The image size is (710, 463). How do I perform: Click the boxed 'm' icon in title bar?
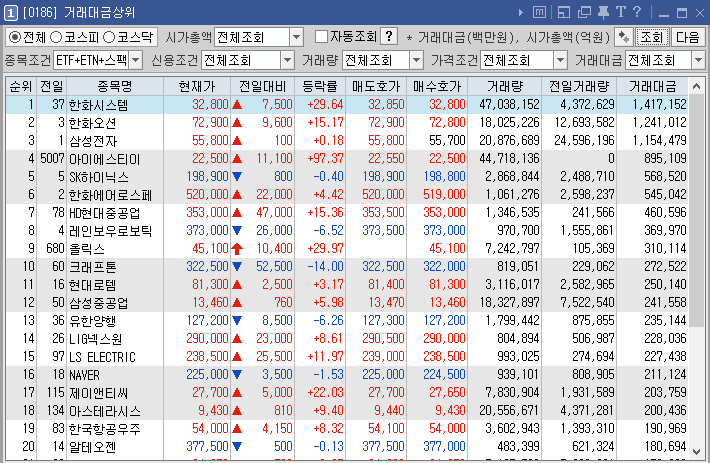(539, 12)
